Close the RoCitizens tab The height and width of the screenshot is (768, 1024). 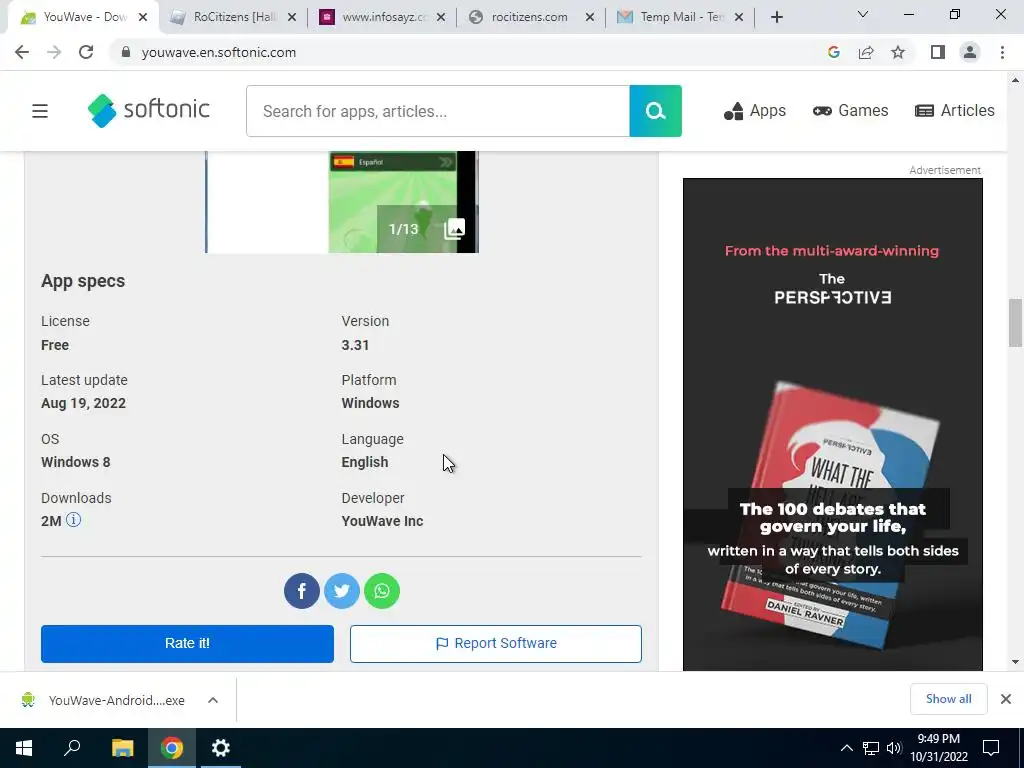292,17
